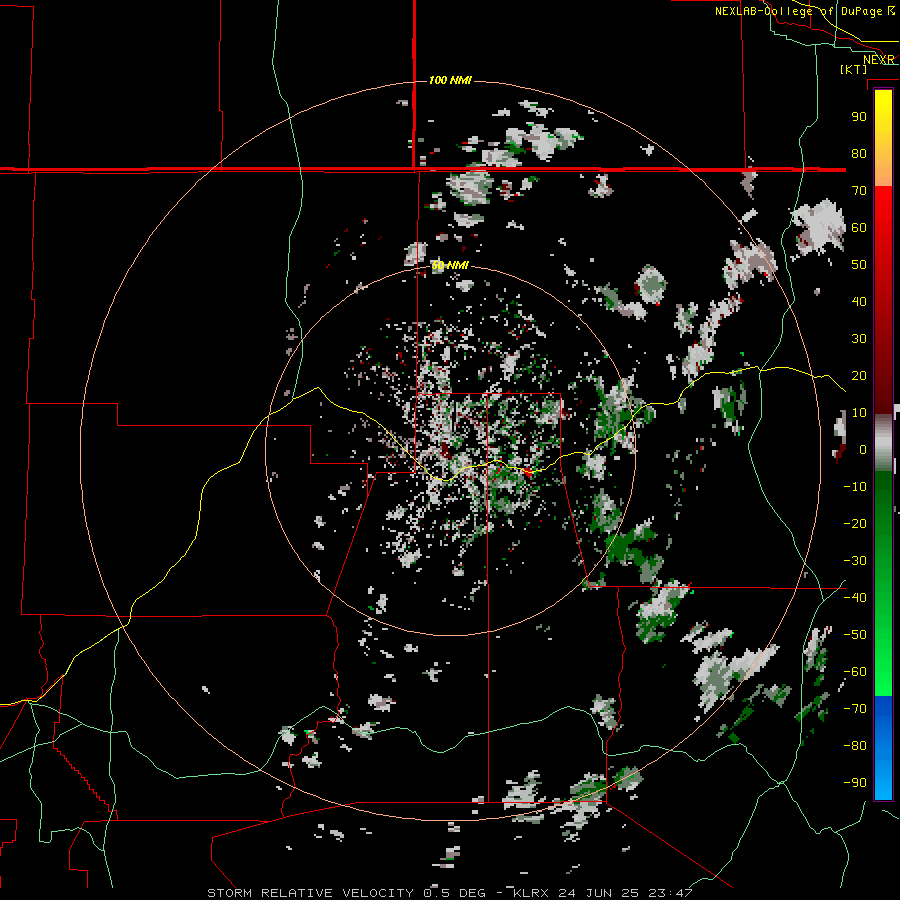
Task: Click the -90 scale value
Action: pos(855,783)
